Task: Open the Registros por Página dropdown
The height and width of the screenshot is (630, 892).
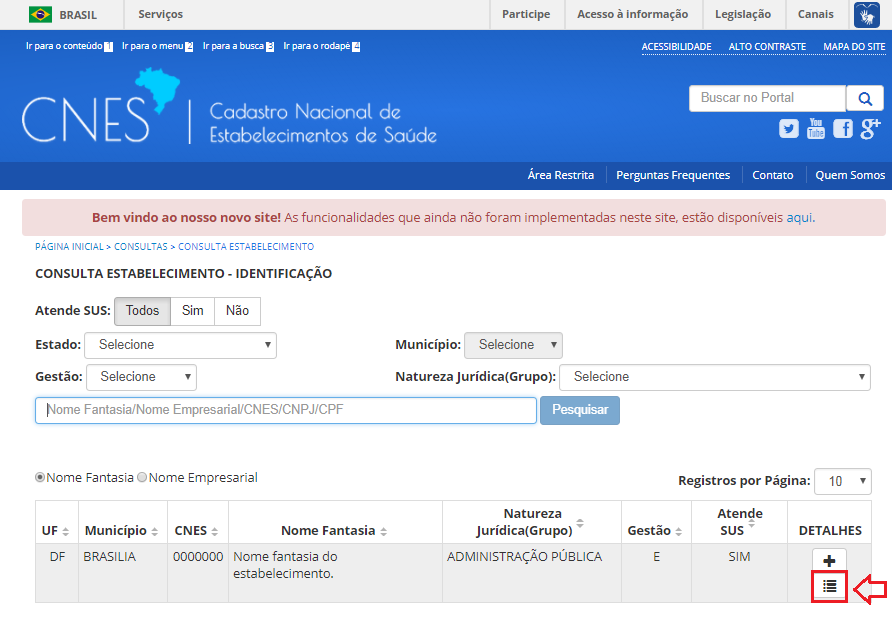Action: point(843,481)
